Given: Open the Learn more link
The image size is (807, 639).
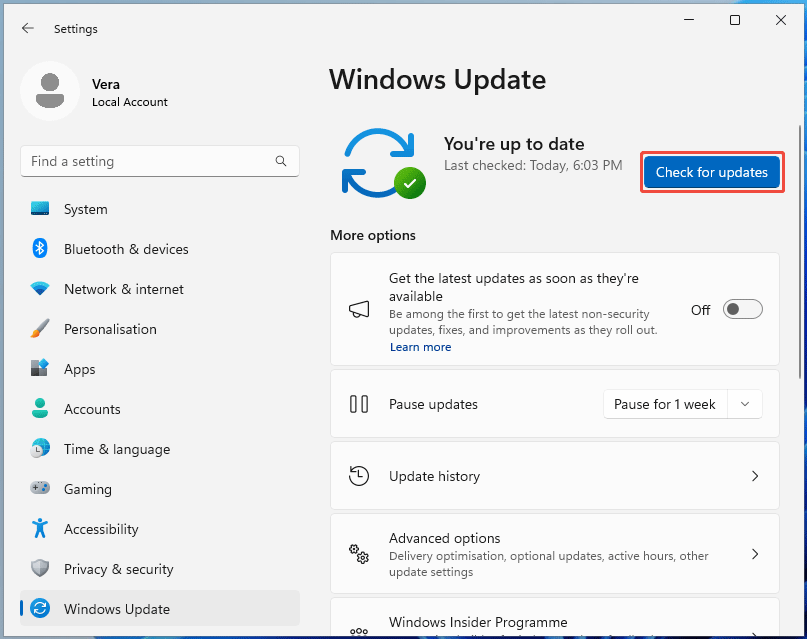Looking at the screenshot, I should coord(420,347).
